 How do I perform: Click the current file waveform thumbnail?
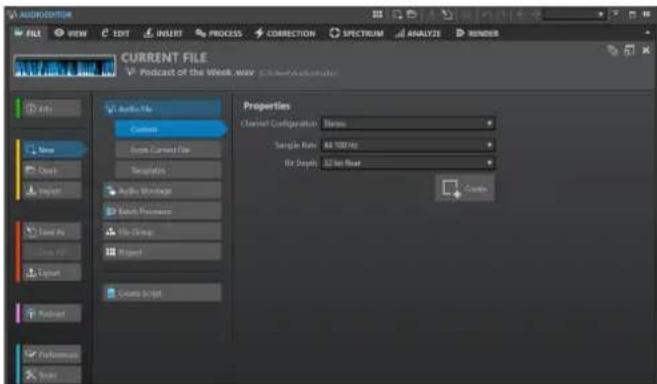[x=65, y=66]
